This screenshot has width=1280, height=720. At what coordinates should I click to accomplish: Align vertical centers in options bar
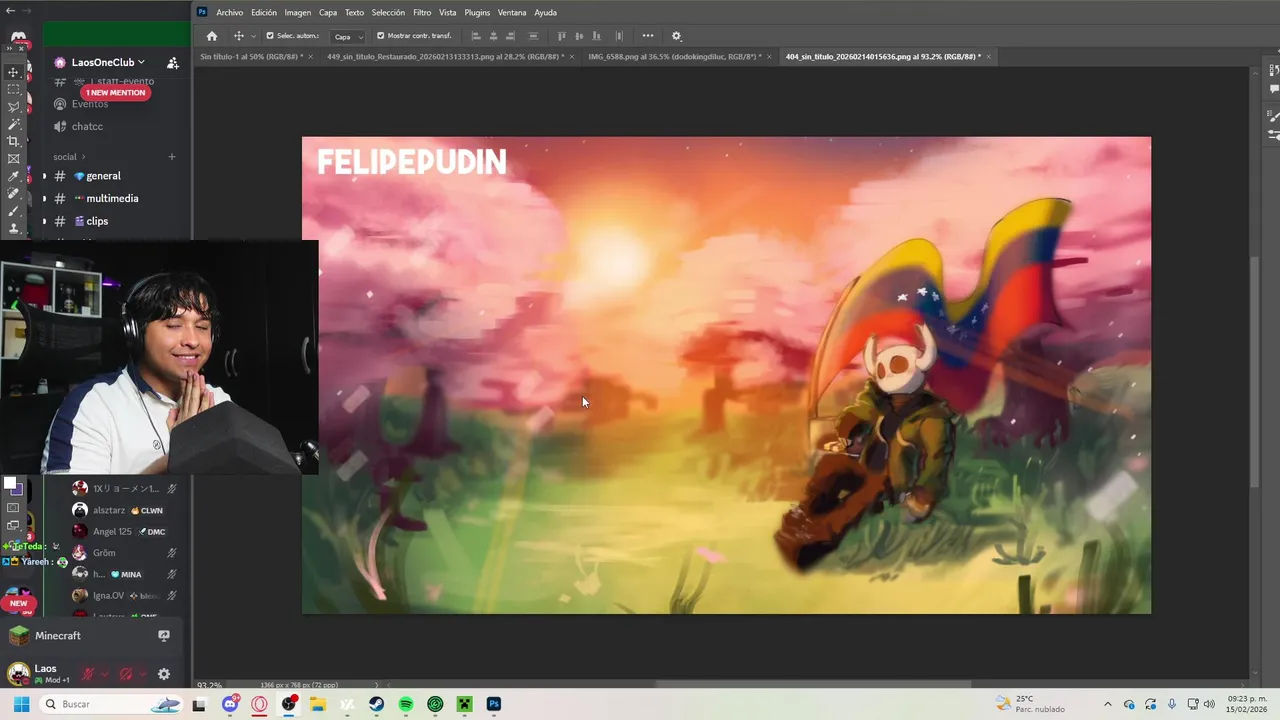(x=578, y=36)
